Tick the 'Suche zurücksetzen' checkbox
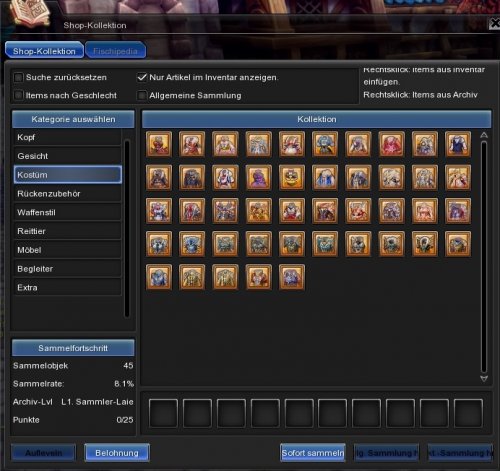Image resolution: width=500 pixels, height=471 pixels. tap(18, 77)
